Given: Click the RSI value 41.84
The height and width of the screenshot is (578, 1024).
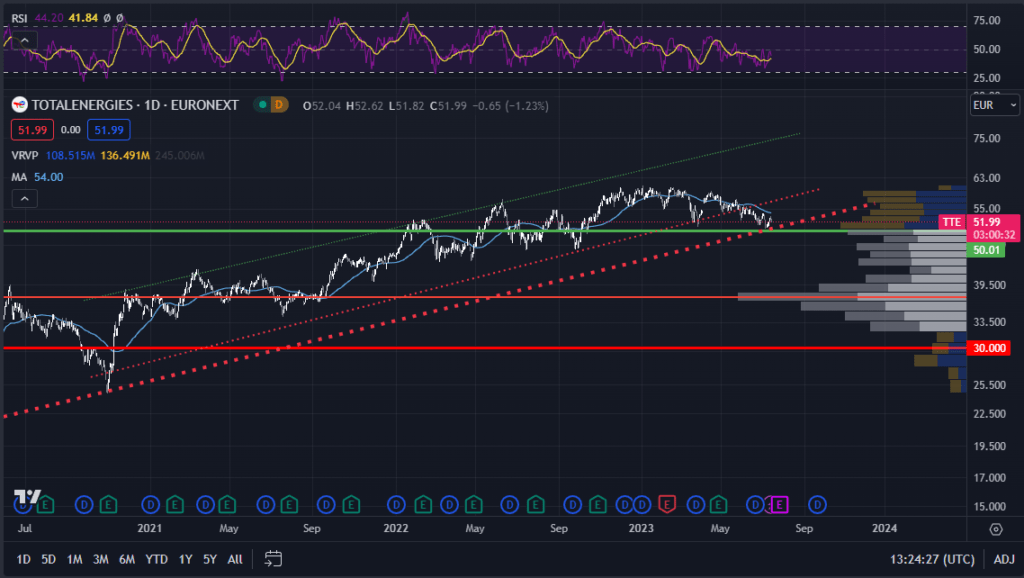Looking at the screenshot, I should click(83, 18).
